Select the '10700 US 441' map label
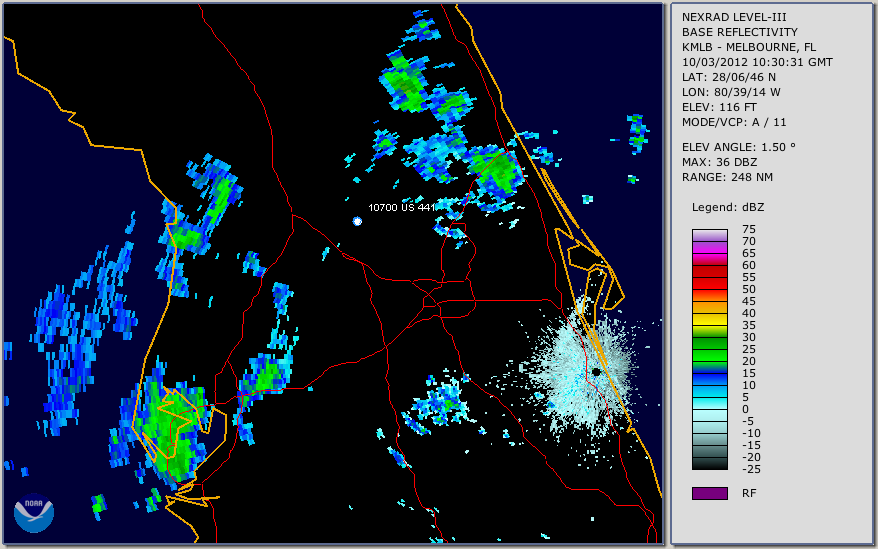 pos(401,207)
